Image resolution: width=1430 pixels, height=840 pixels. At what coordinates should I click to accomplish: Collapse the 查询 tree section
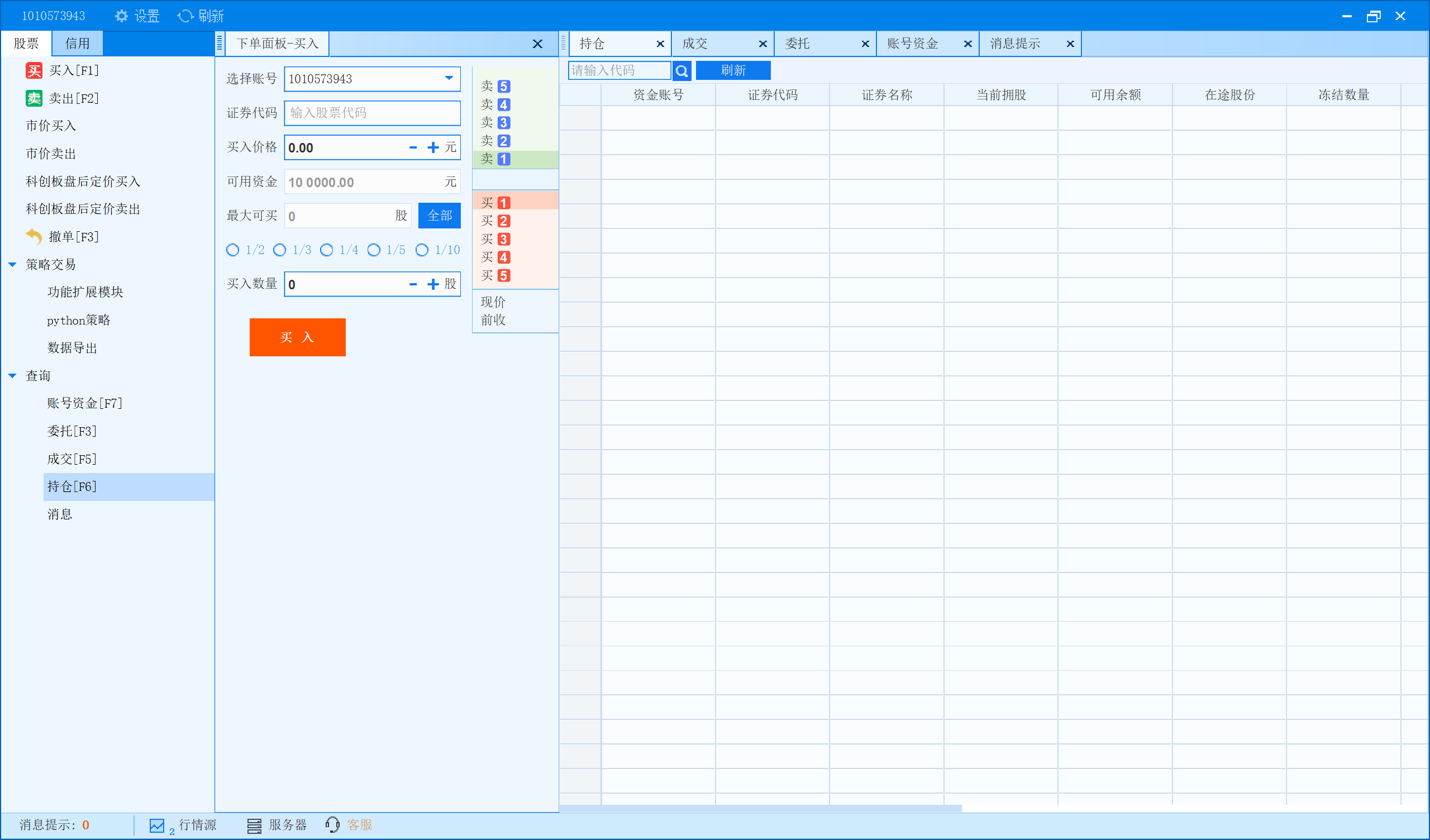12,376
